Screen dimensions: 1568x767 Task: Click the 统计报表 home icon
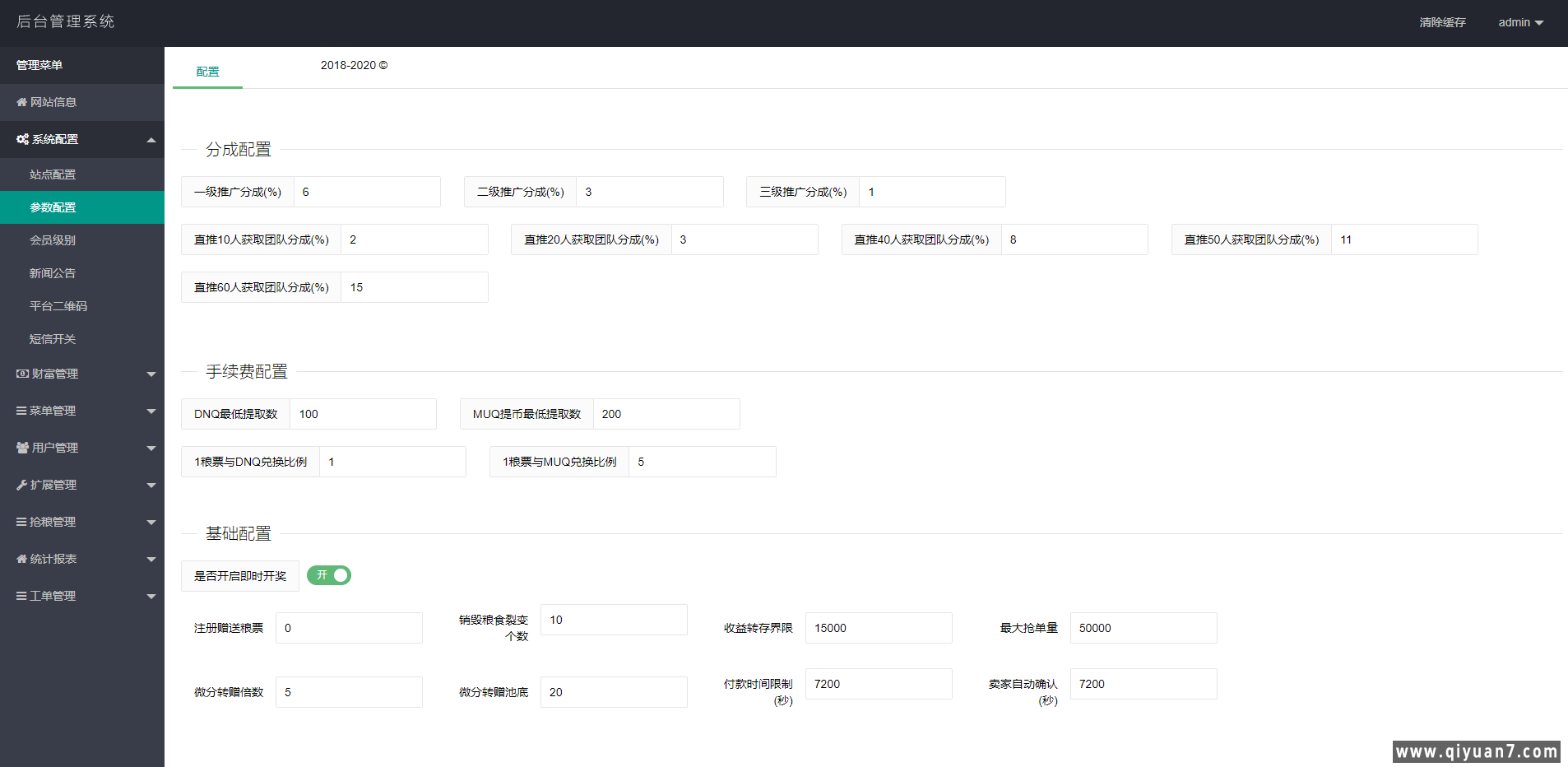tap(21, 559)
